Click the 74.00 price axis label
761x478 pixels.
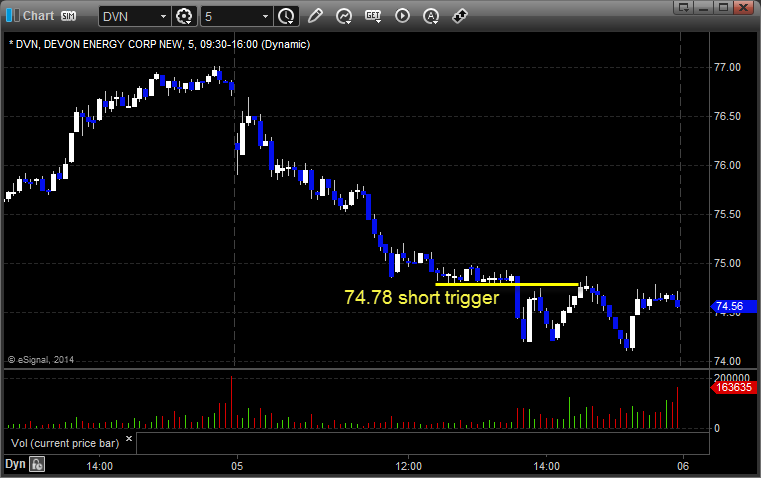(x=728, y=361)
